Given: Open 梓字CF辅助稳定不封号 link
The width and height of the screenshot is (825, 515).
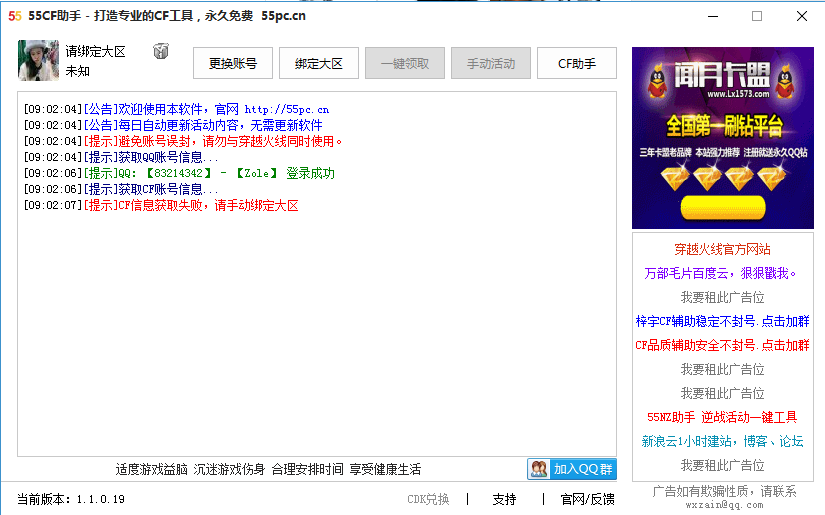Looking at the screenshot, I should 722,321.
